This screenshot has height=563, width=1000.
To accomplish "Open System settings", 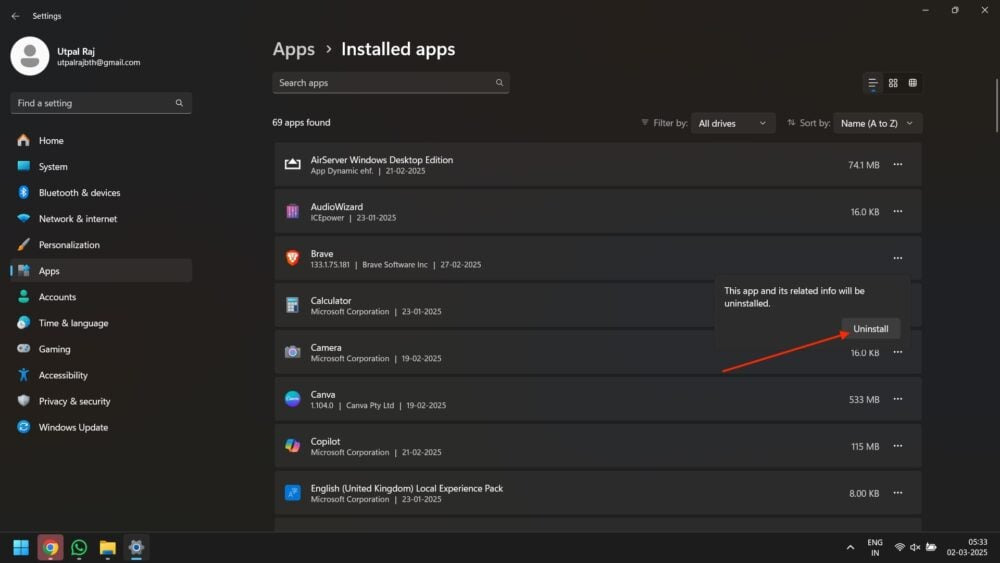I will tap(101, 166).
